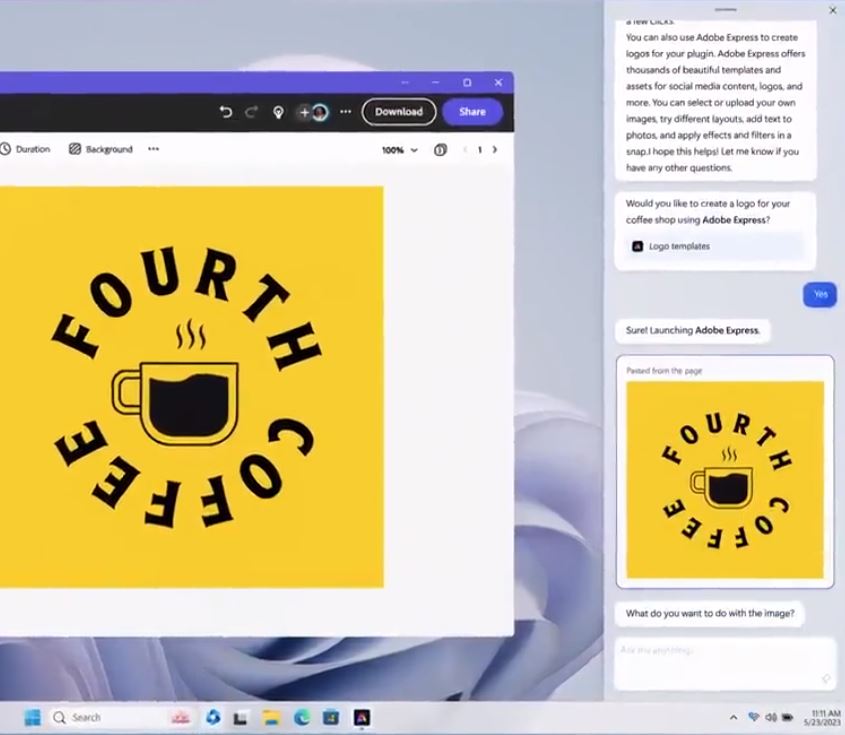Select the 'What do you want to do with the image?' message
This screenshot has width=845, height=735.
click(x=710, y=613)
